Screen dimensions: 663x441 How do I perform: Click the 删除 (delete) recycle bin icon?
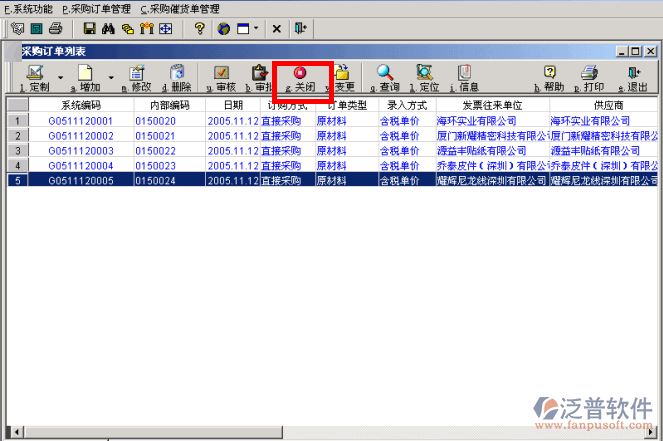click(x=177, y=73)
